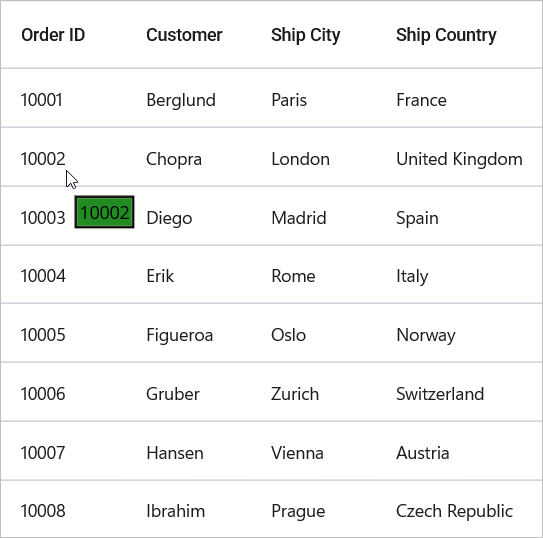Select the Switzerland country cell
This screenshot has height=538, width=543.
[440, 394]
